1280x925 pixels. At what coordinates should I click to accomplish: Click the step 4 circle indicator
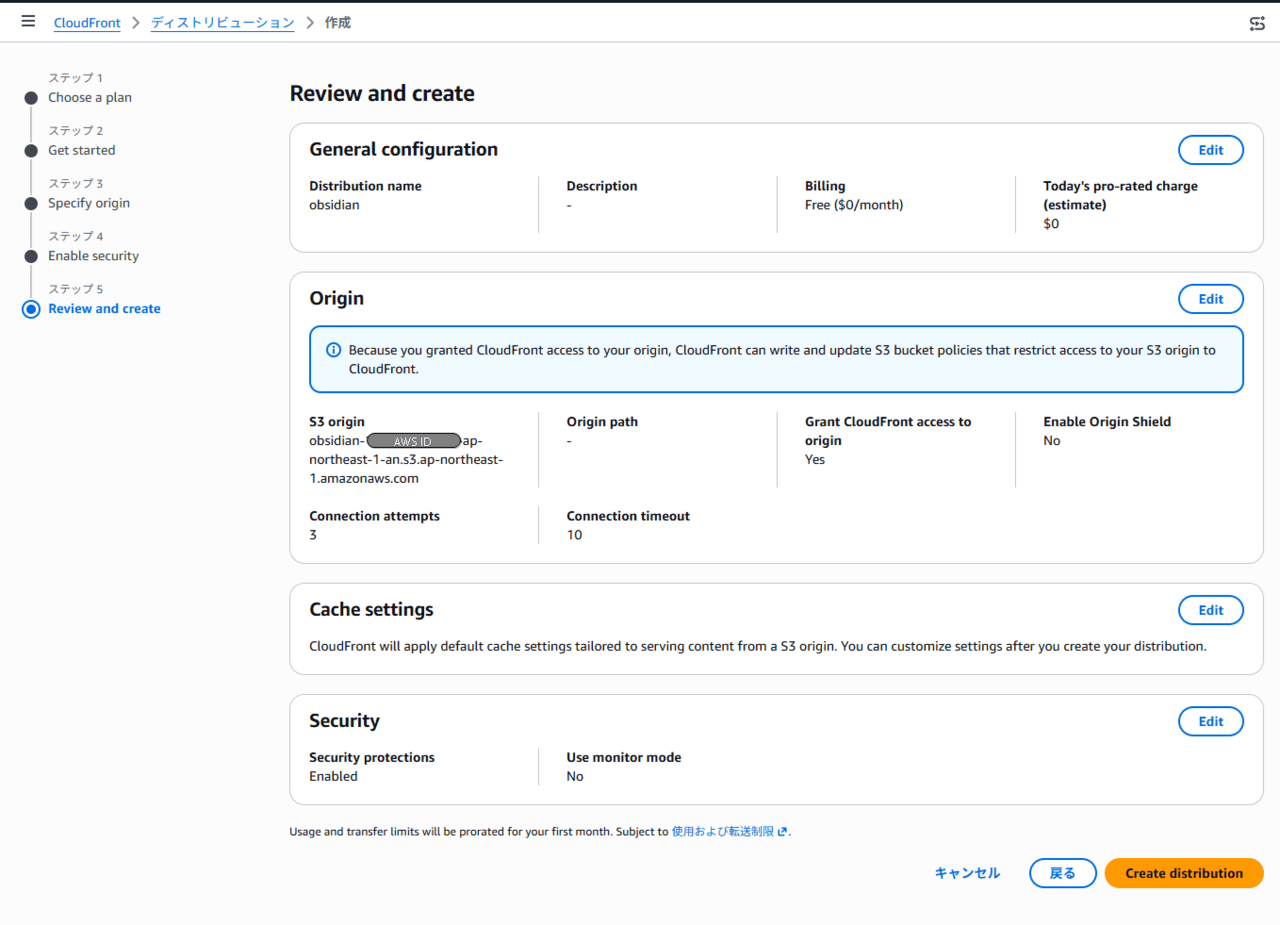point(31,257)
